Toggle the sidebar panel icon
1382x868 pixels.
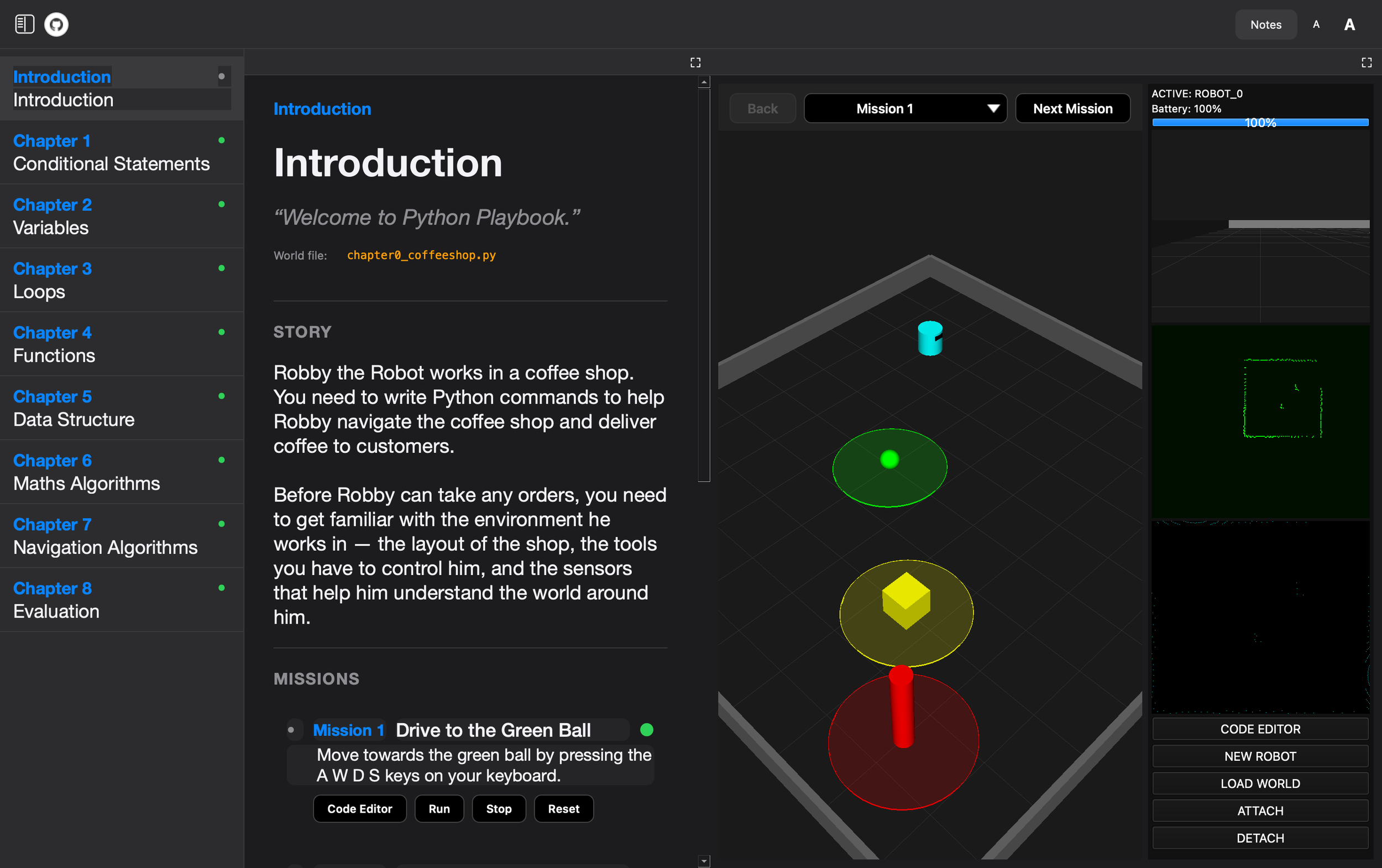click(x=24, y=24)
